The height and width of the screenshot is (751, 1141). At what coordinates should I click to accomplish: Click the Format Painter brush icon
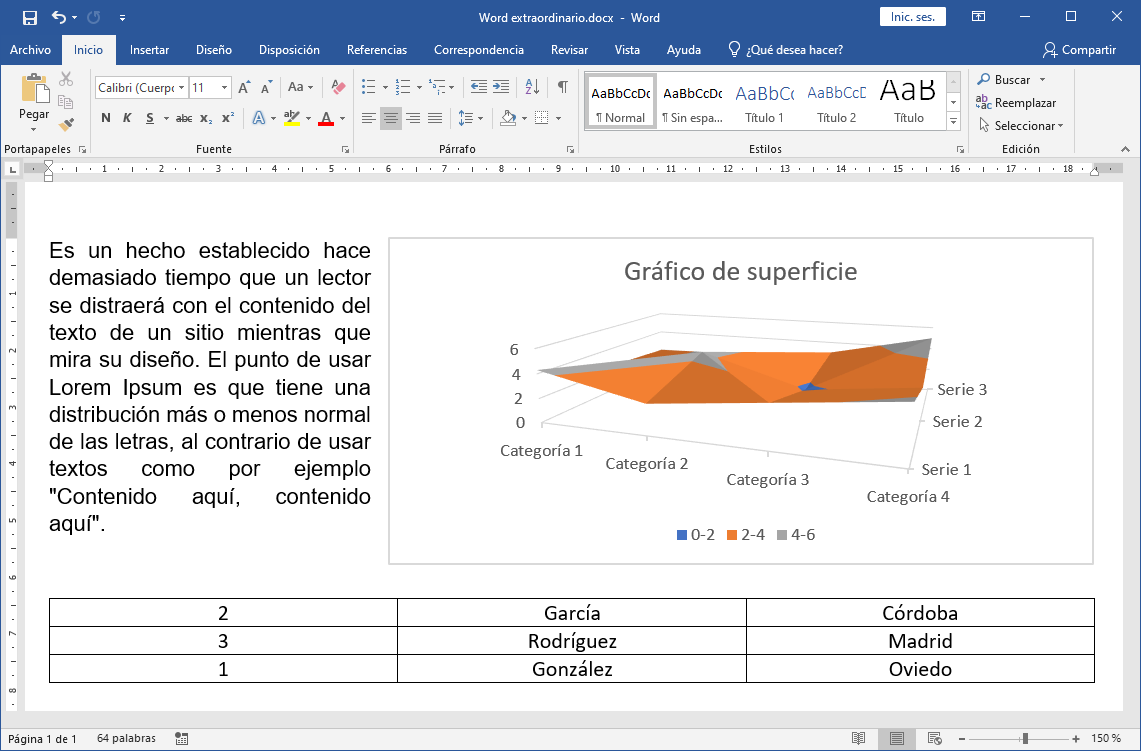coord(66,125)
